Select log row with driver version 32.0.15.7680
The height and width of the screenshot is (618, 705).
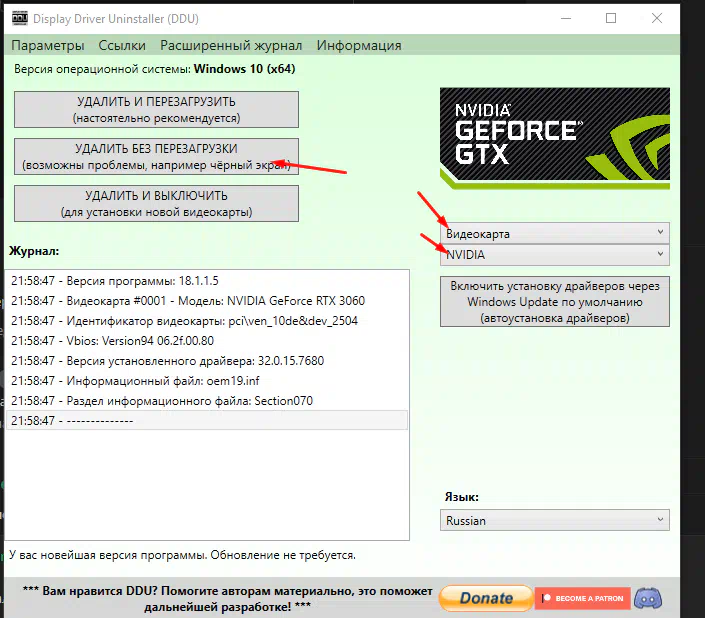[207, 361]
